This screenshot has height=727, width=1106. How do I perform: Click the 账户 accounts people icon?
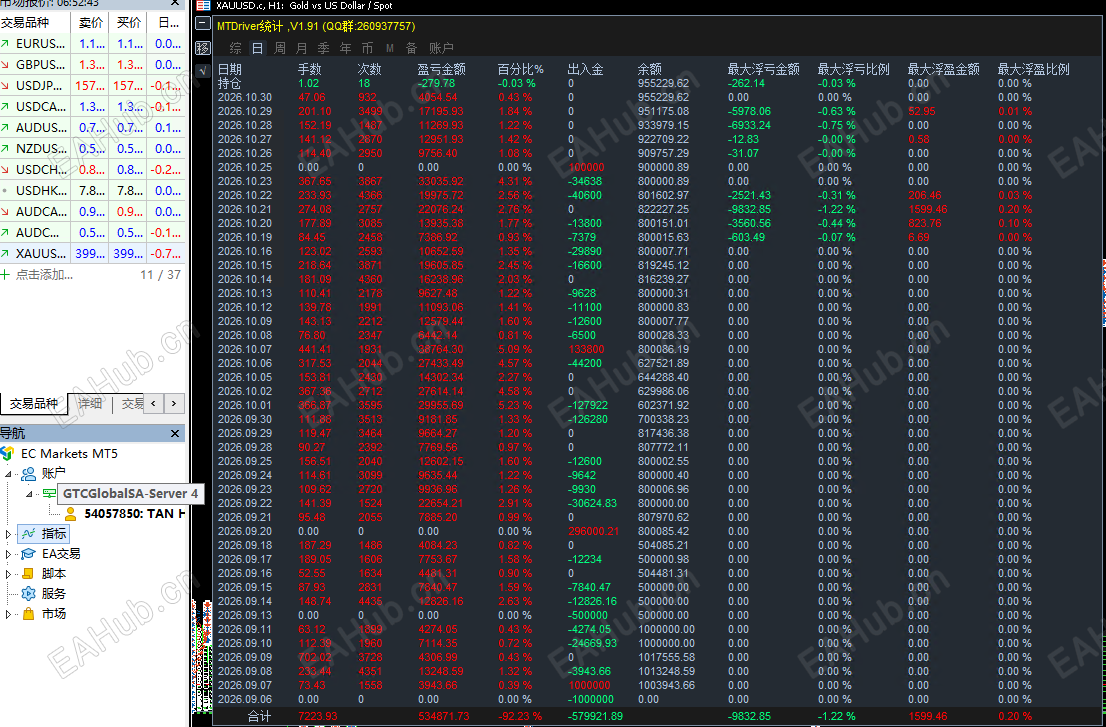28,473
